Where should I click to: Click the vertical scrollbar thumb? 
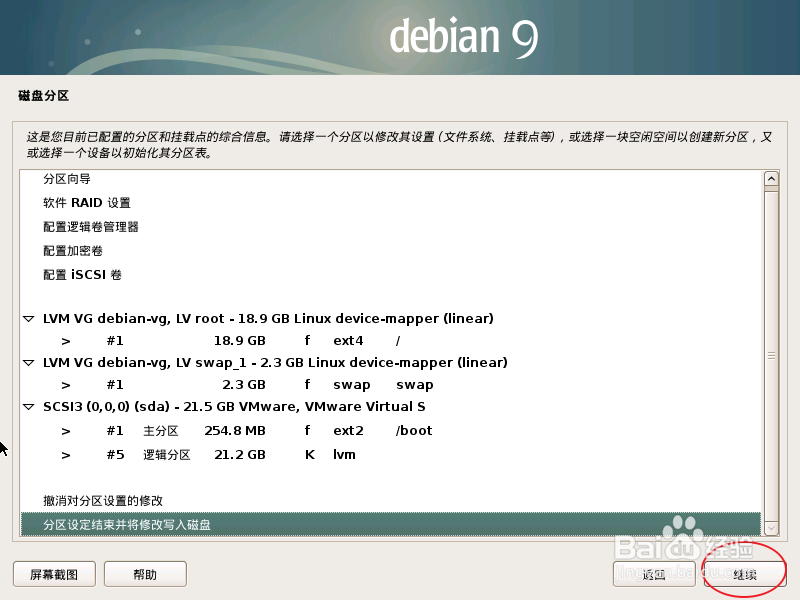click(x=771, y=355)
